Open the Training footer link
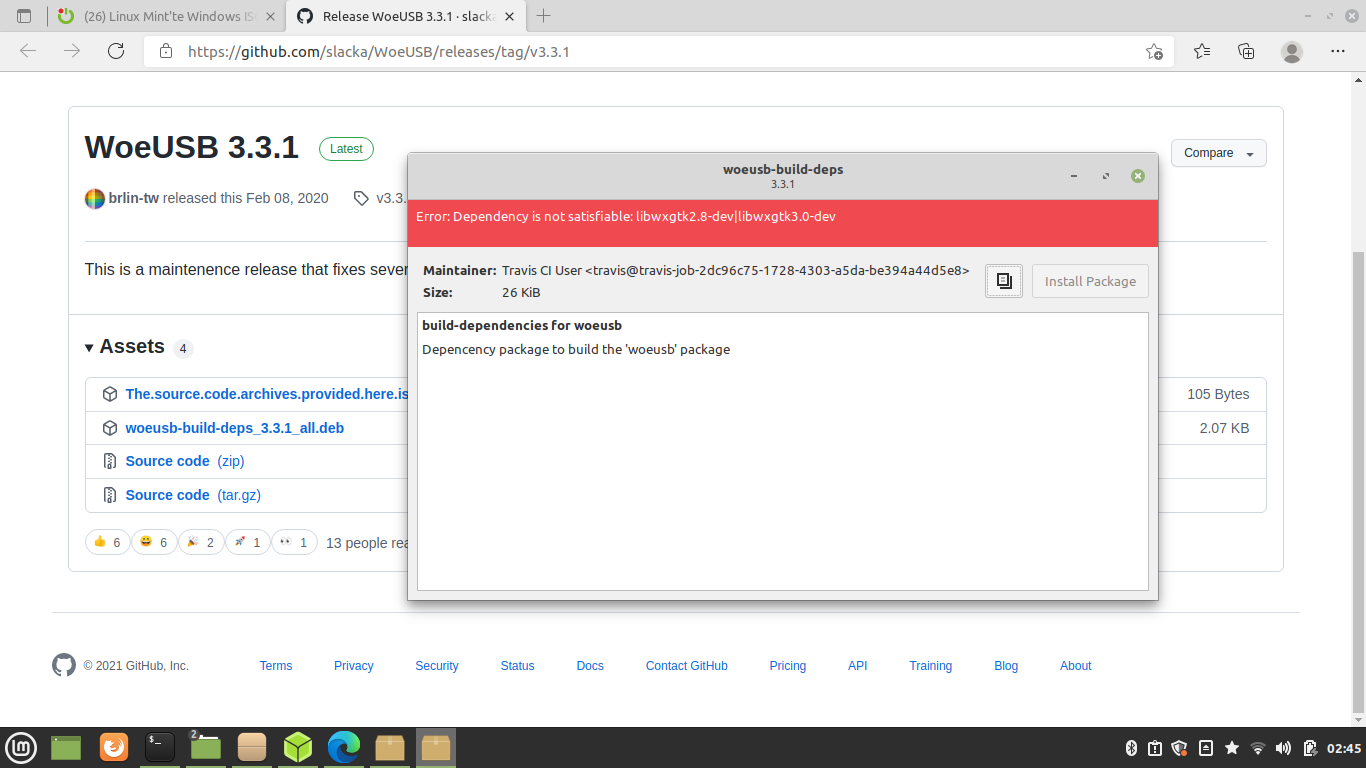1366x768 pixels. (931, 666)
